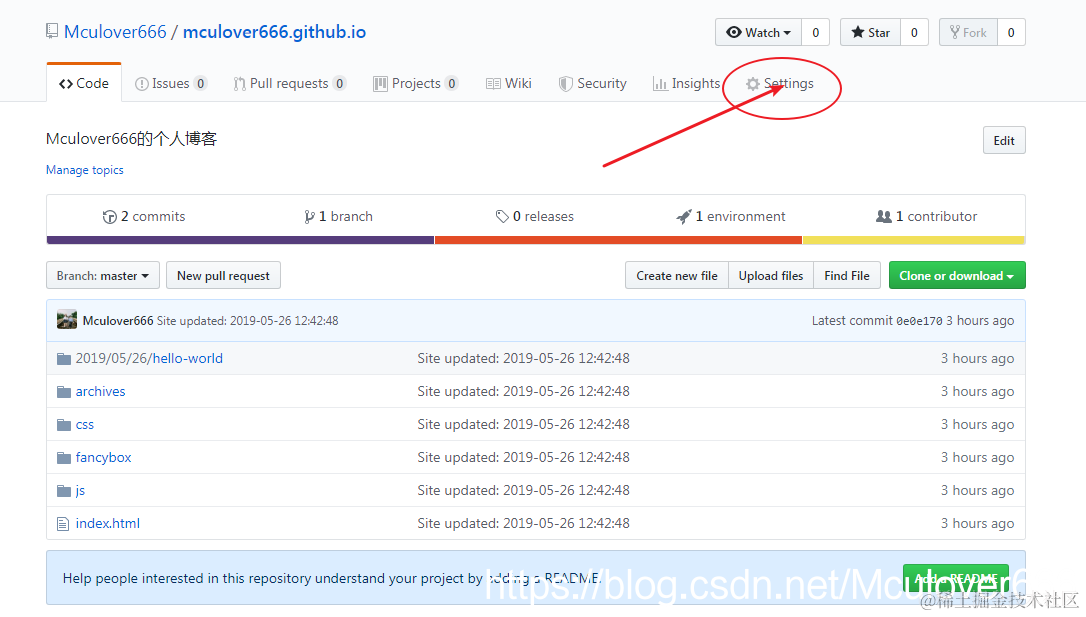Screen dimensions: 1086x617
Task: Open the Security tab
Action: (x=593, y=84)
